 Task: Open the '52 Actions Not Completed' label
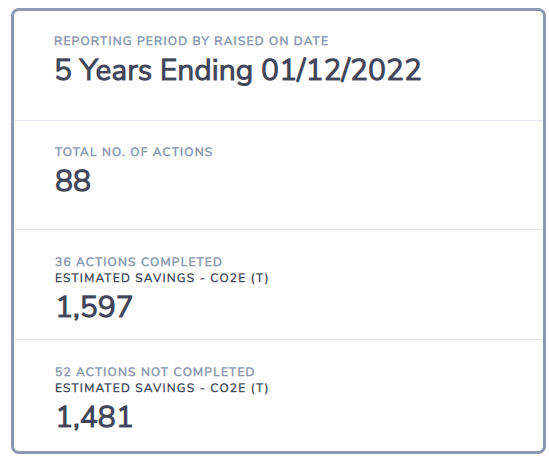(x=155, y=372)
